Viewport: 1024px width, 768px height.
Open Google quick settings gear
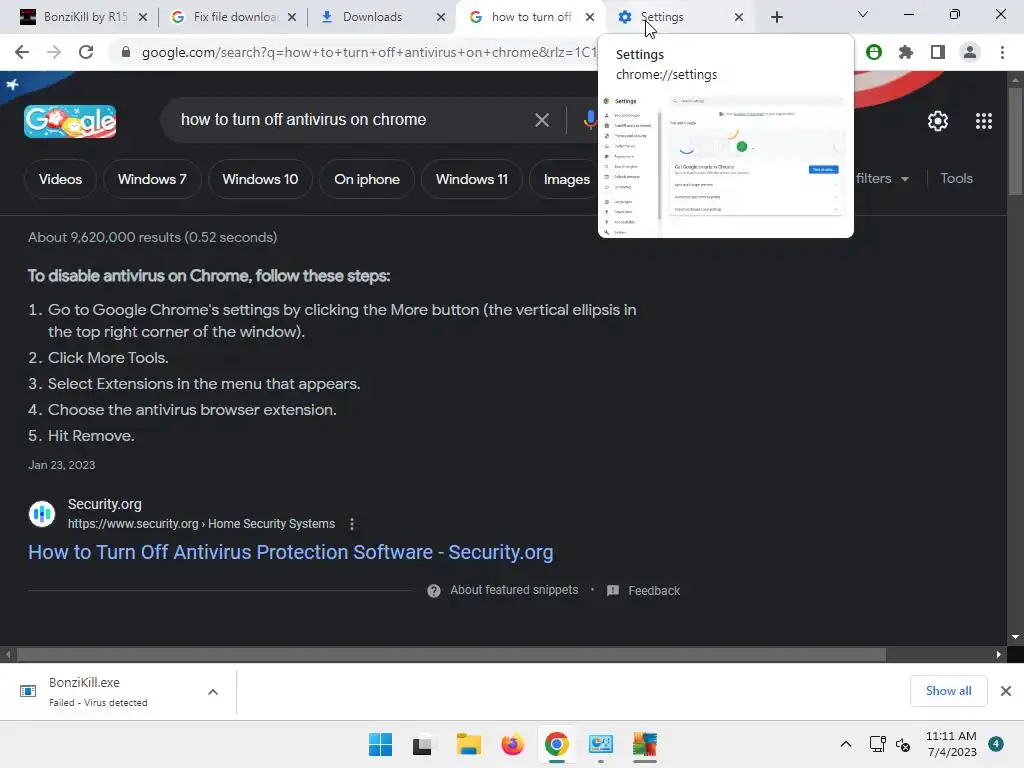point(938,121)
